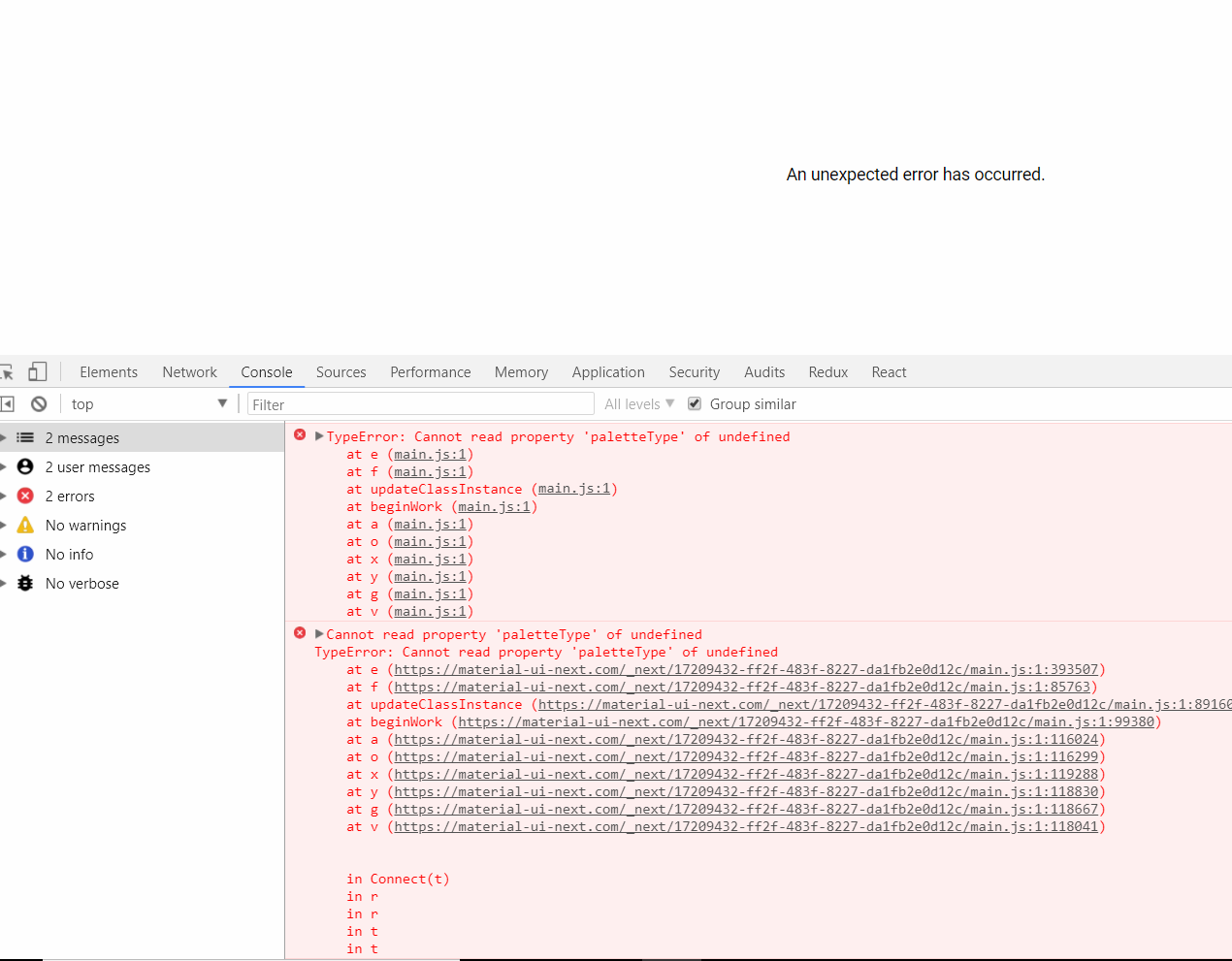
Task: Open the main.js:1:393507 source link
Action: (x=746, y=669)
